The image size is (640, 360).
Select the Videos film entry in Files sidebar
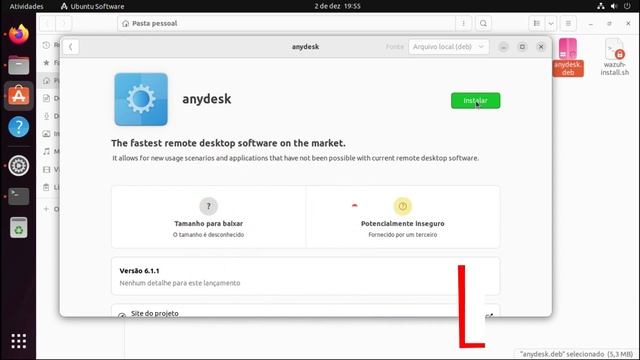coord(47,169)
